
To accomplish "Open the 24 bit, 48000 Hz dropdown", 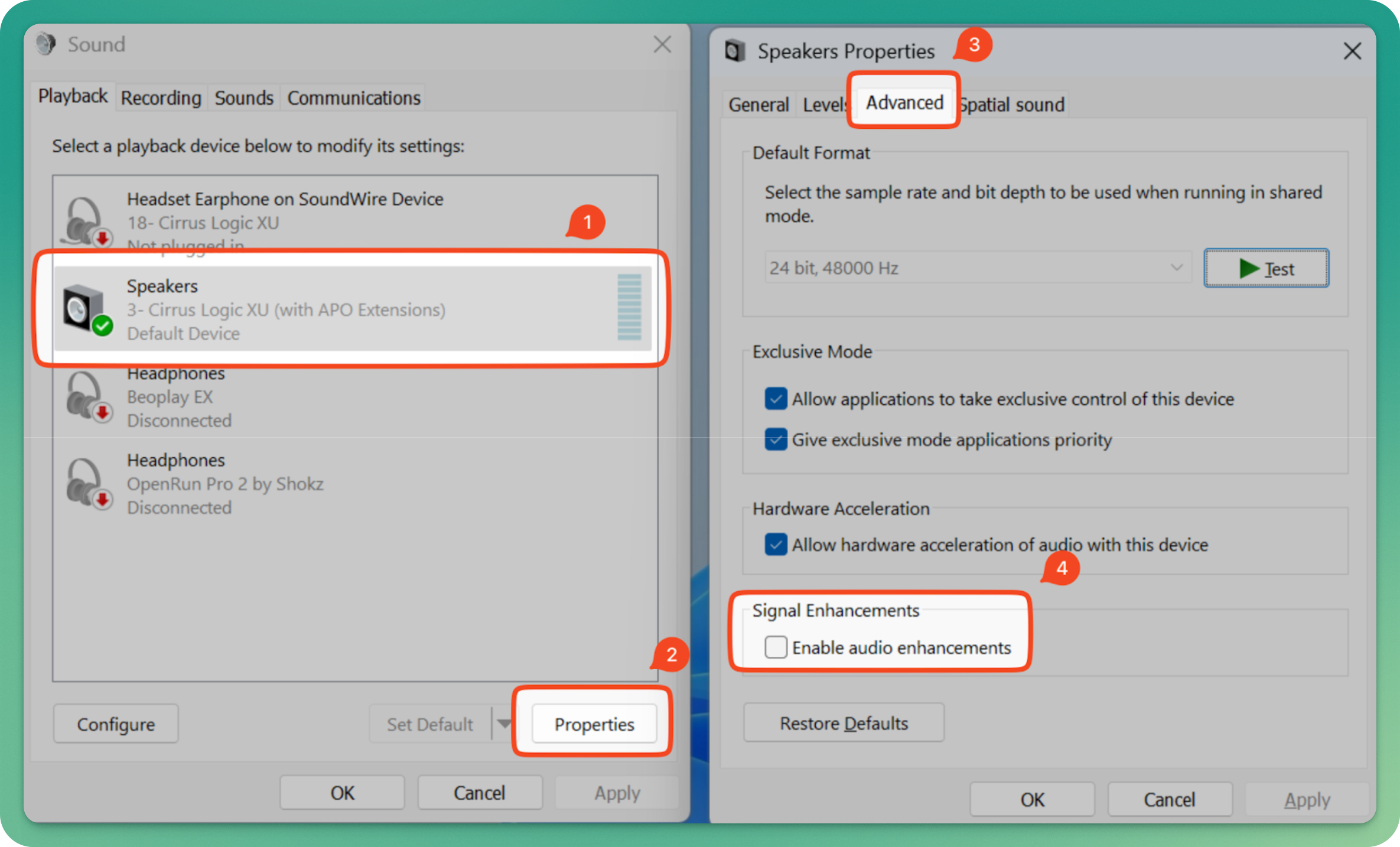I will click(978, 268).
